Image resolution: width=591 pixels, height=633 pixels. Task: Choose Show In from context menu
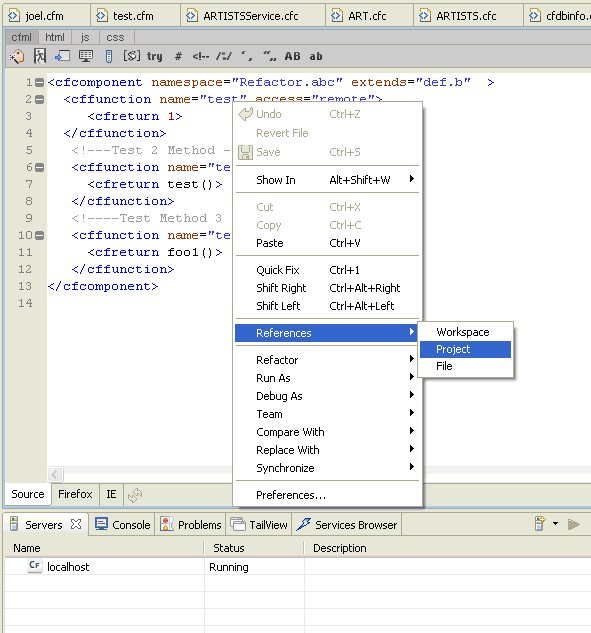coord(327,180)
